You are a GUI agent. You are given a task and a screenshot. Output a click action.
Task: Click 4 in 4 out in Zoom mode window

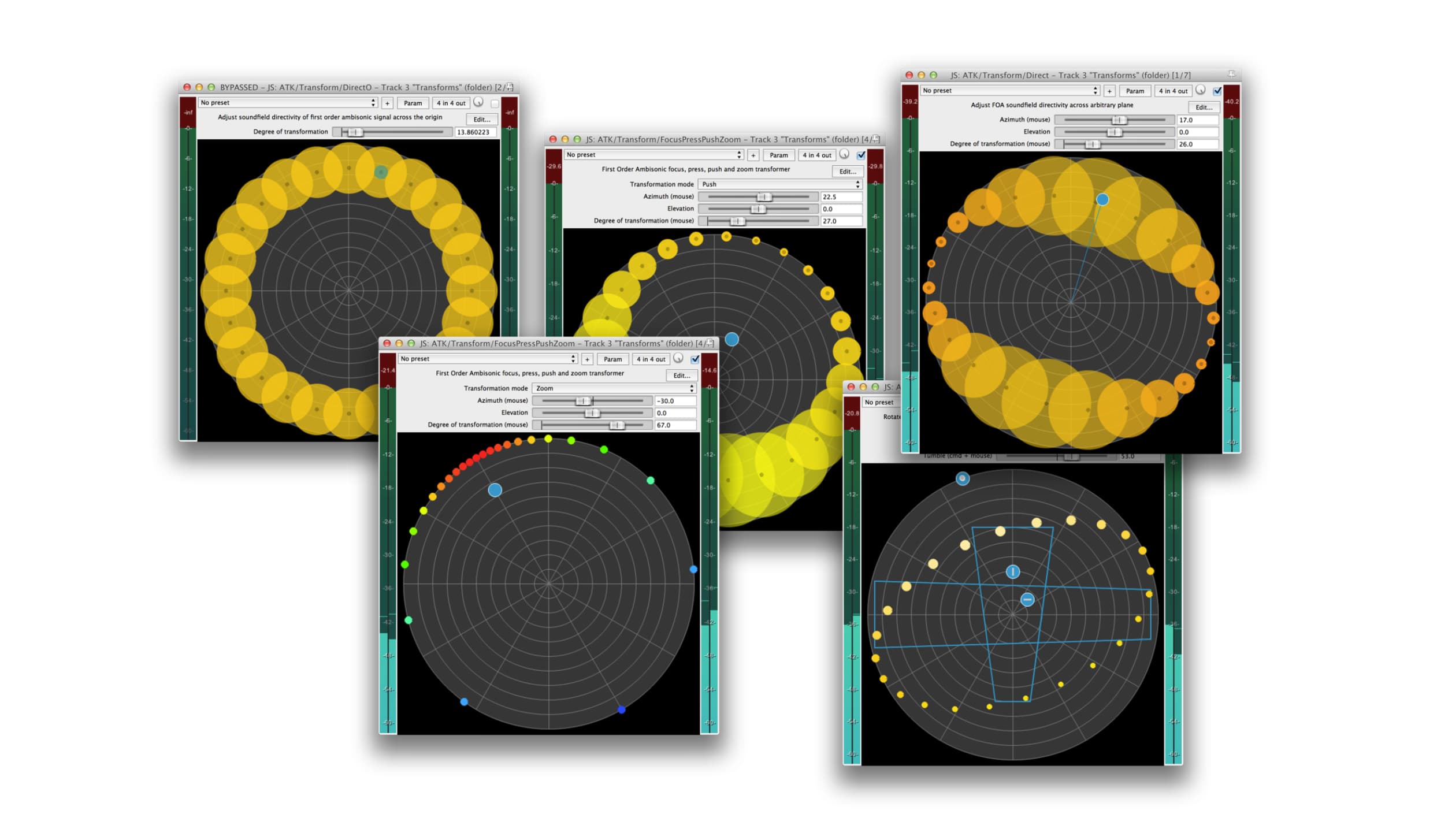click(651, 359)
